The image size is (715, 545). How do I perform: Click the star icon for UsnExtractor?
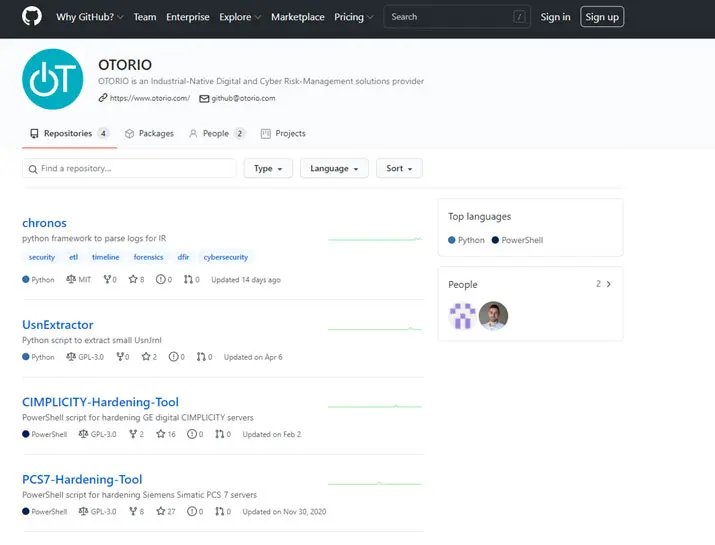coord(145,357)
